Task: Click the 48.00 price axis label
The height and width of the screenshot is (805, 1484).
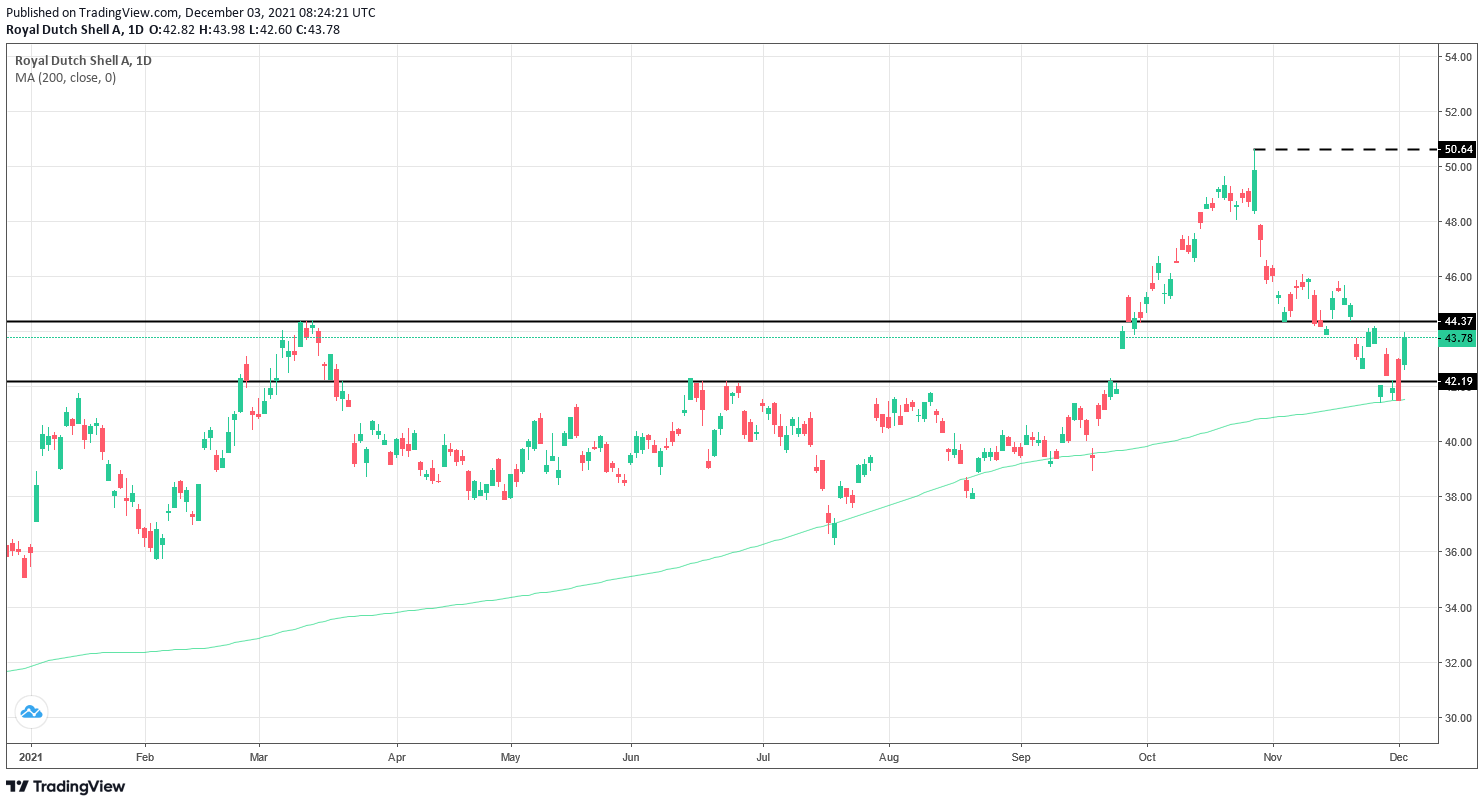Action: pyautogui.click(x=1459, y=222)
